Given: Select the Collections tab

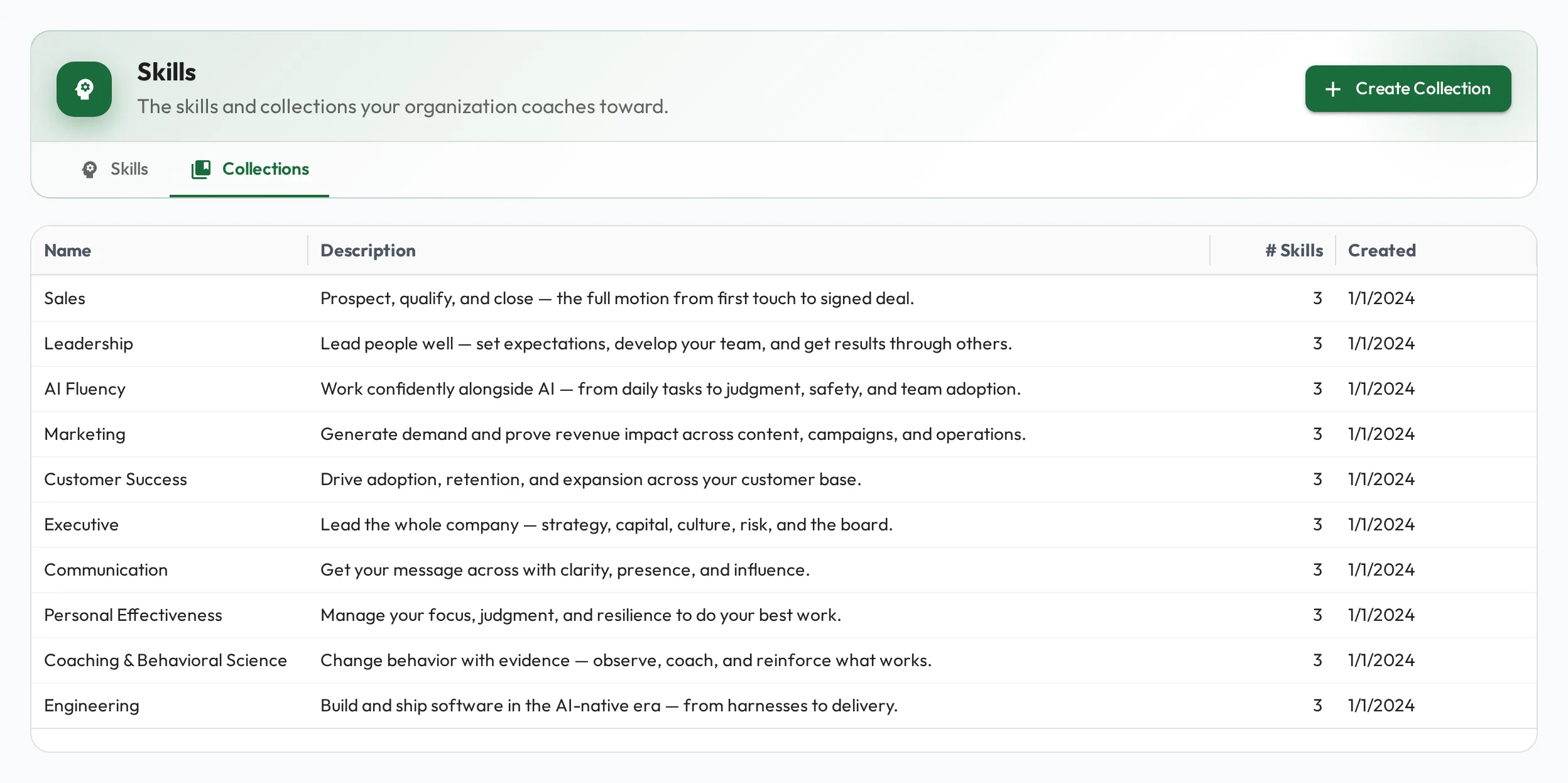Looking at the screenshot, I should point(249,169).
